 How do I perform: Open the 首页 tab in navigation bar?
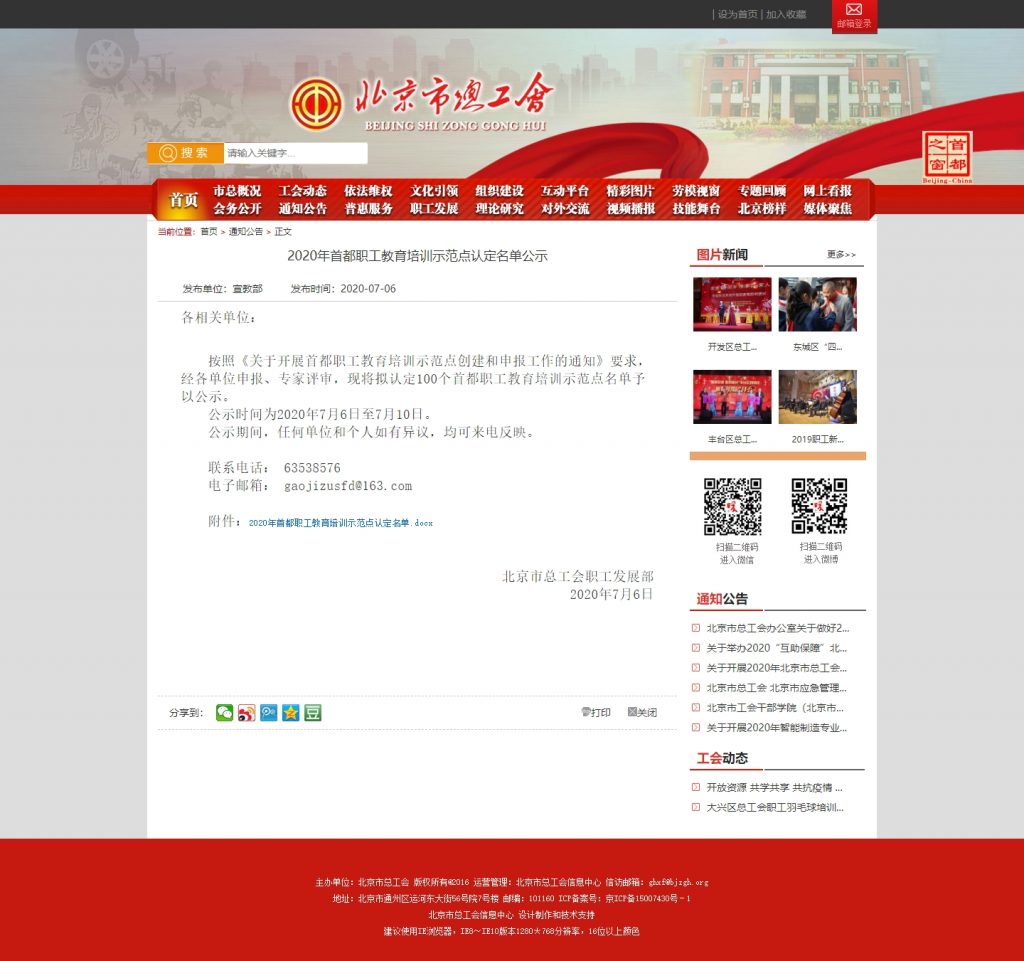coord(183,200)
